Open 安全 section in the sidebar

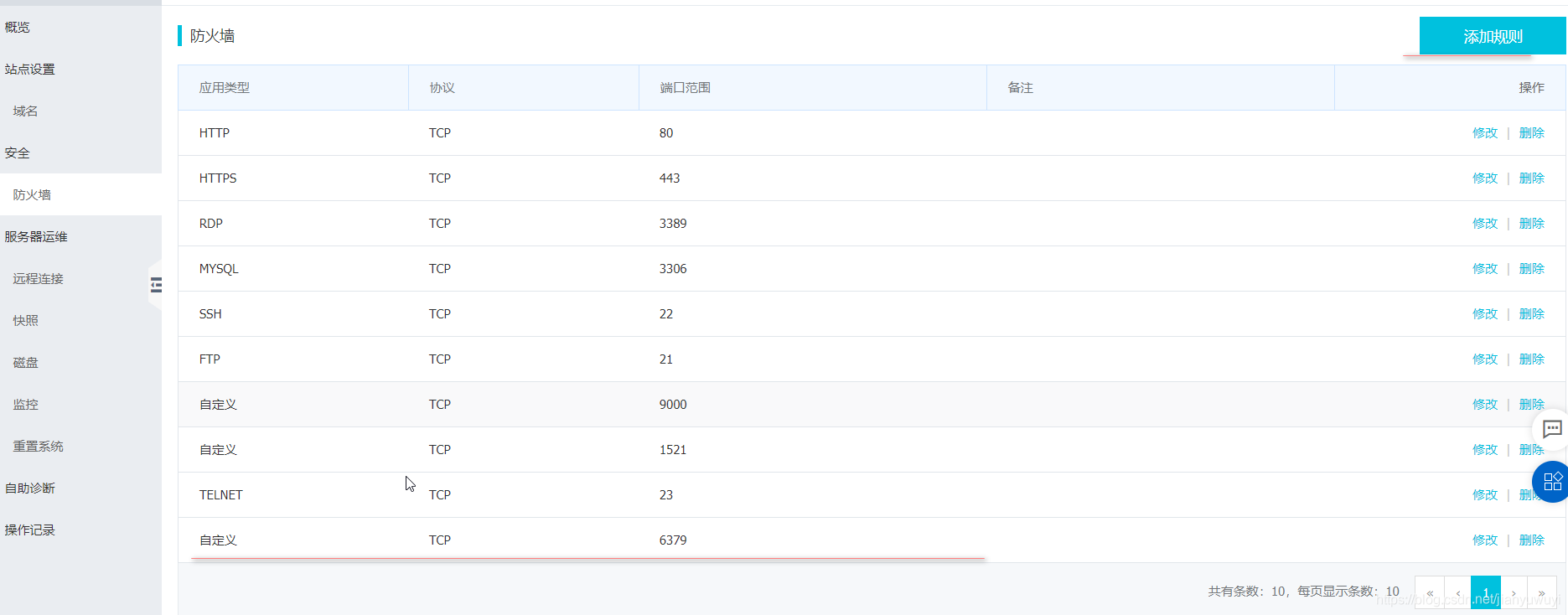click(18, 152)
